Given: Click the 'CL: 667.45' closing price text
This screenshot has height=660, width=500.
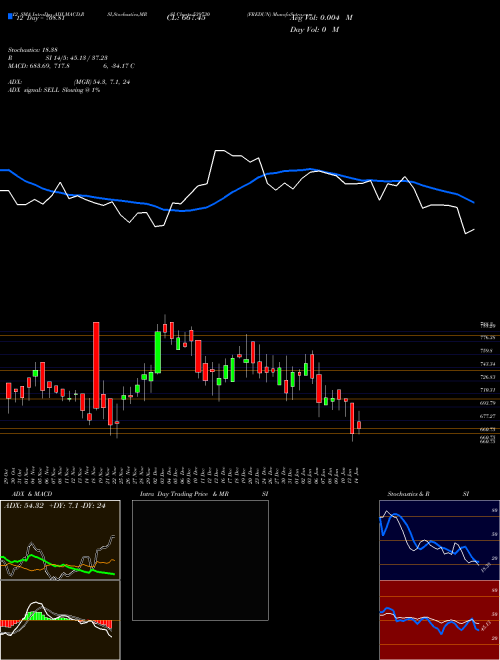Looking at the screenshot, I should (x=185, y=18).
